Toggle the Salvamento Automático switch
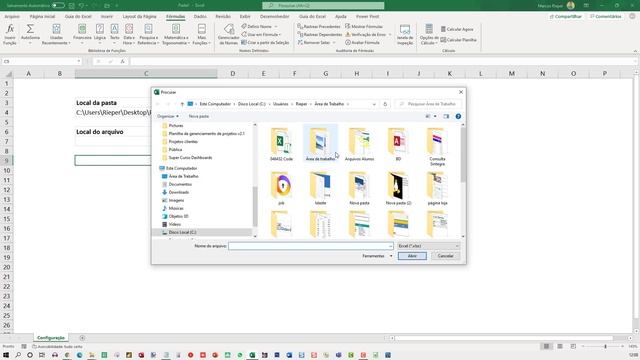The width and height of the screenshot is (640, 360). tap(58, 6)
